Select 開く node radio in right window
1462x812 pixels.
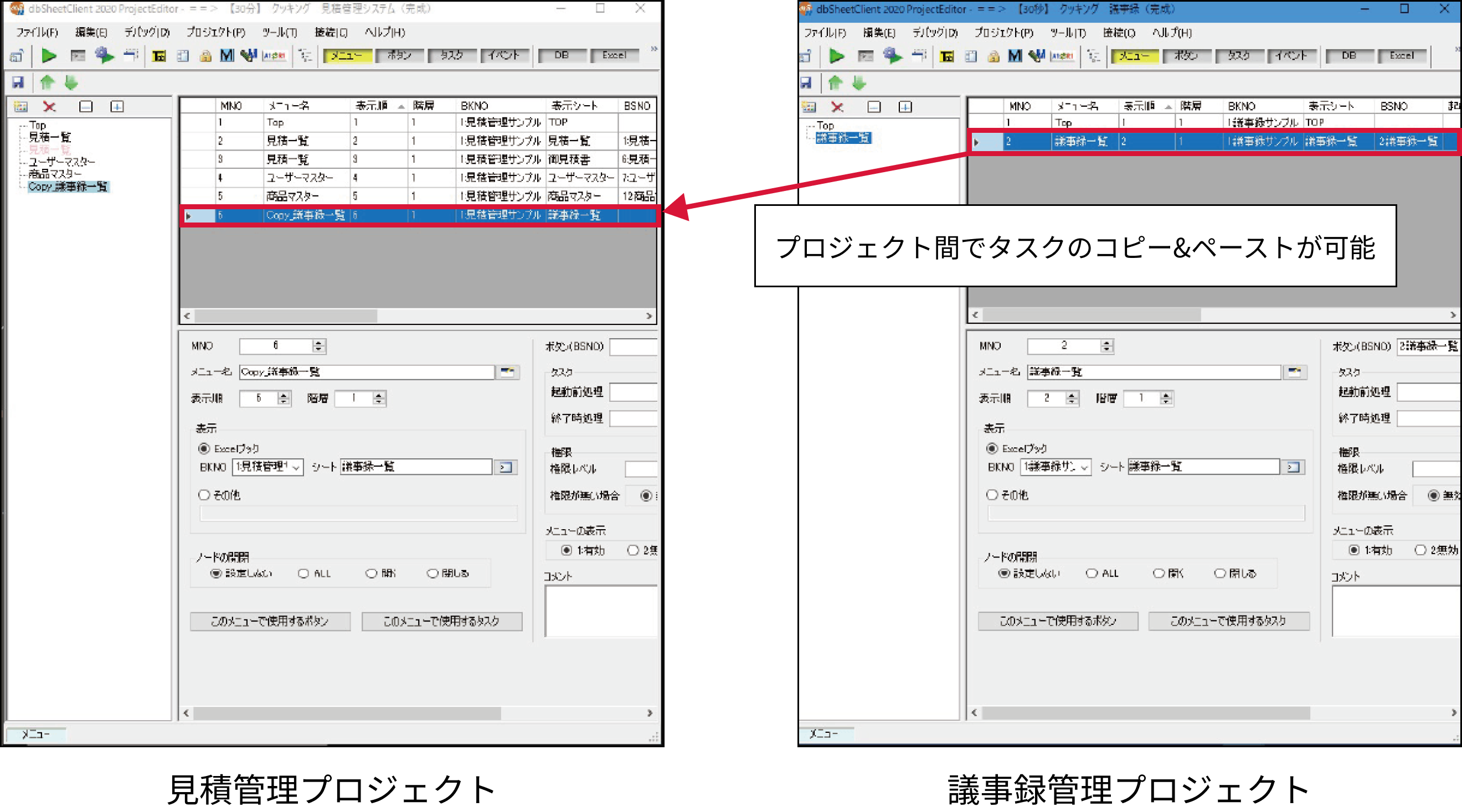[1159, 573]
